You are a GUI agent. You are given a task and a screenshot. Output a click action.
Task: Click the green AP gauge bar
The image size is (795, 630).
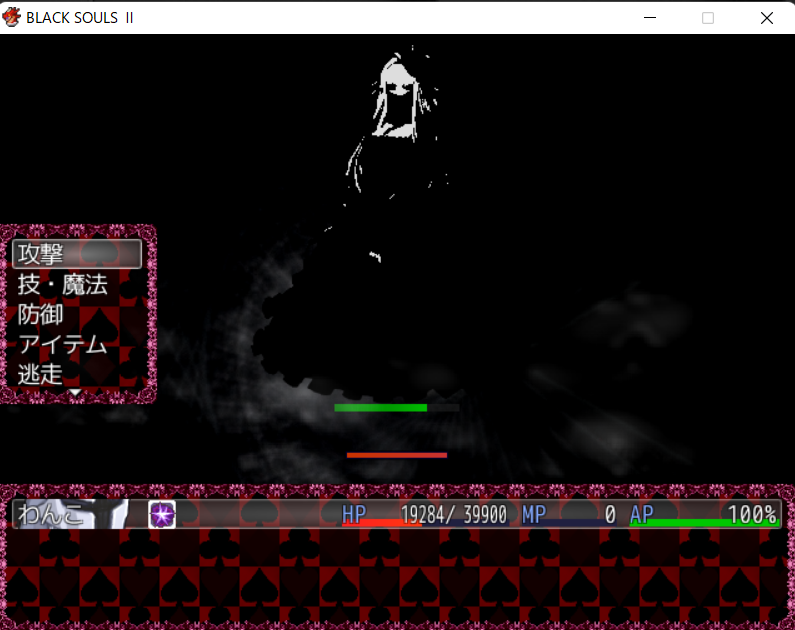tap(704, 523)
